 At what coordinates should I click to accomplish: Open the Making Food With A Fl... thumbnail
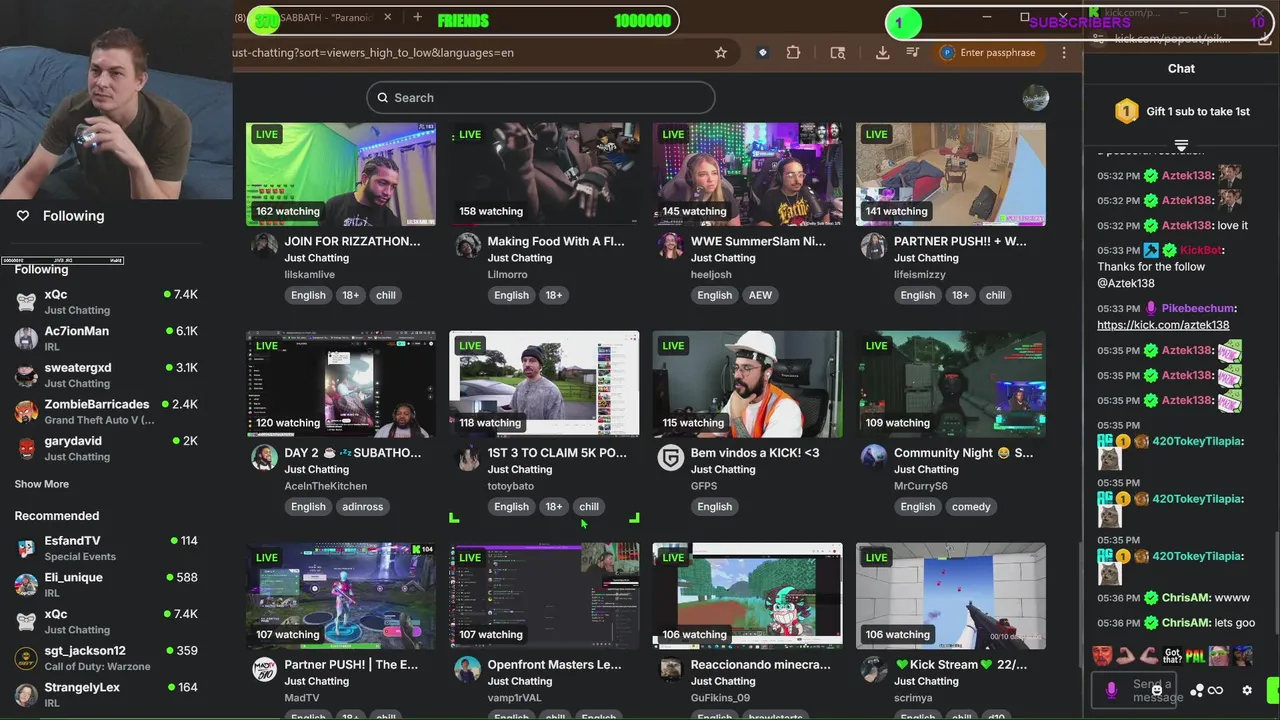(544, 174)
